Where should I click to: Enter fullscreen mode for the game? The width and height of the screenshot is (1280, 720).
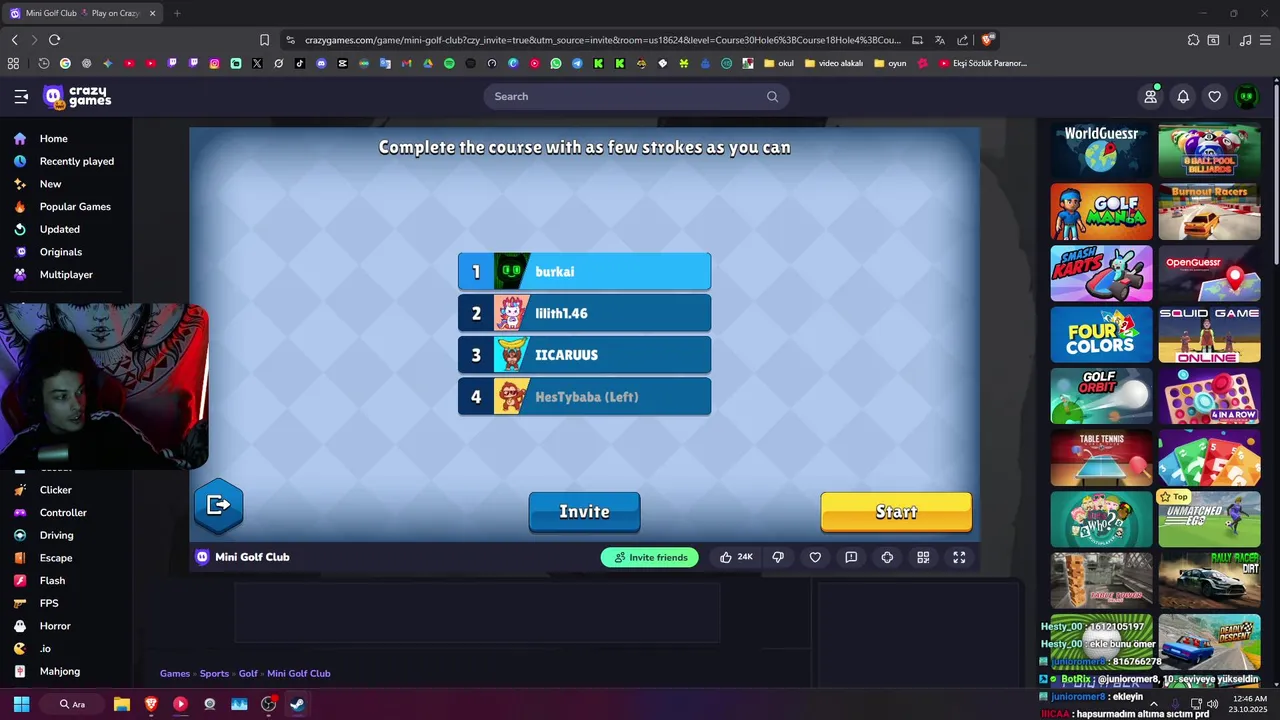coord(959,557)
